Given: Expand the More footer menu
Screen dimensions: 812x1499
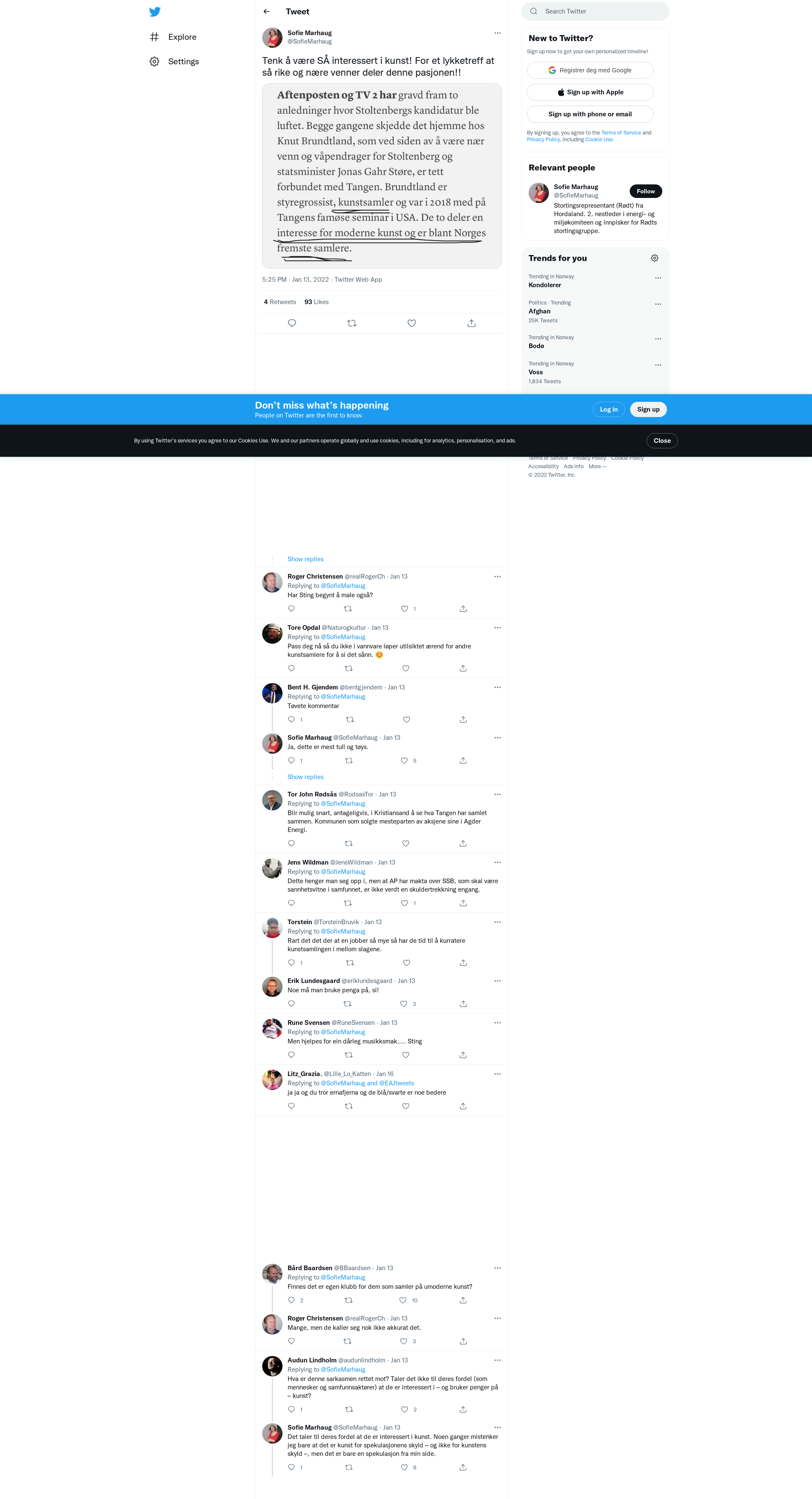Looking at the screenshot, I should (x=597, y=467).
